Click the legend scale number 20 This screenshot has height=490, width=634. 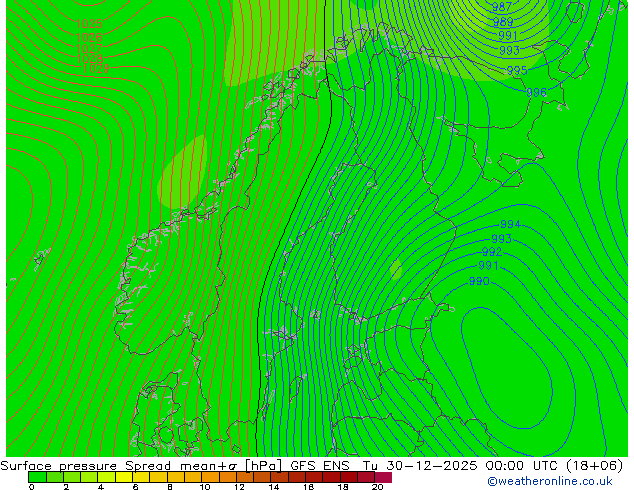(x=377, y=487)
